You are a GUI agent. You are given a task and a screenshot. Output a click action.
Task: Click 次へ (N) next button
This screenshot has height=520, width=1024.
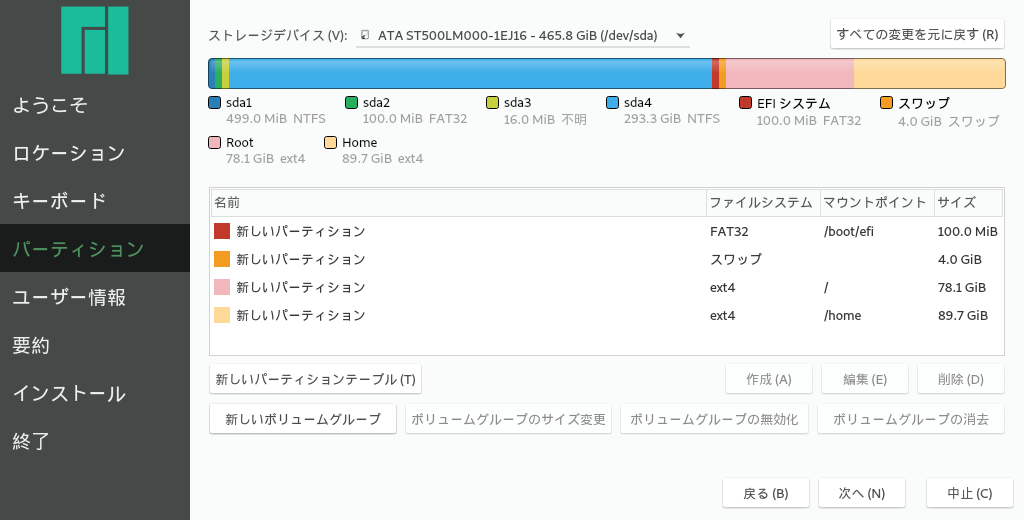pos(862,493)
